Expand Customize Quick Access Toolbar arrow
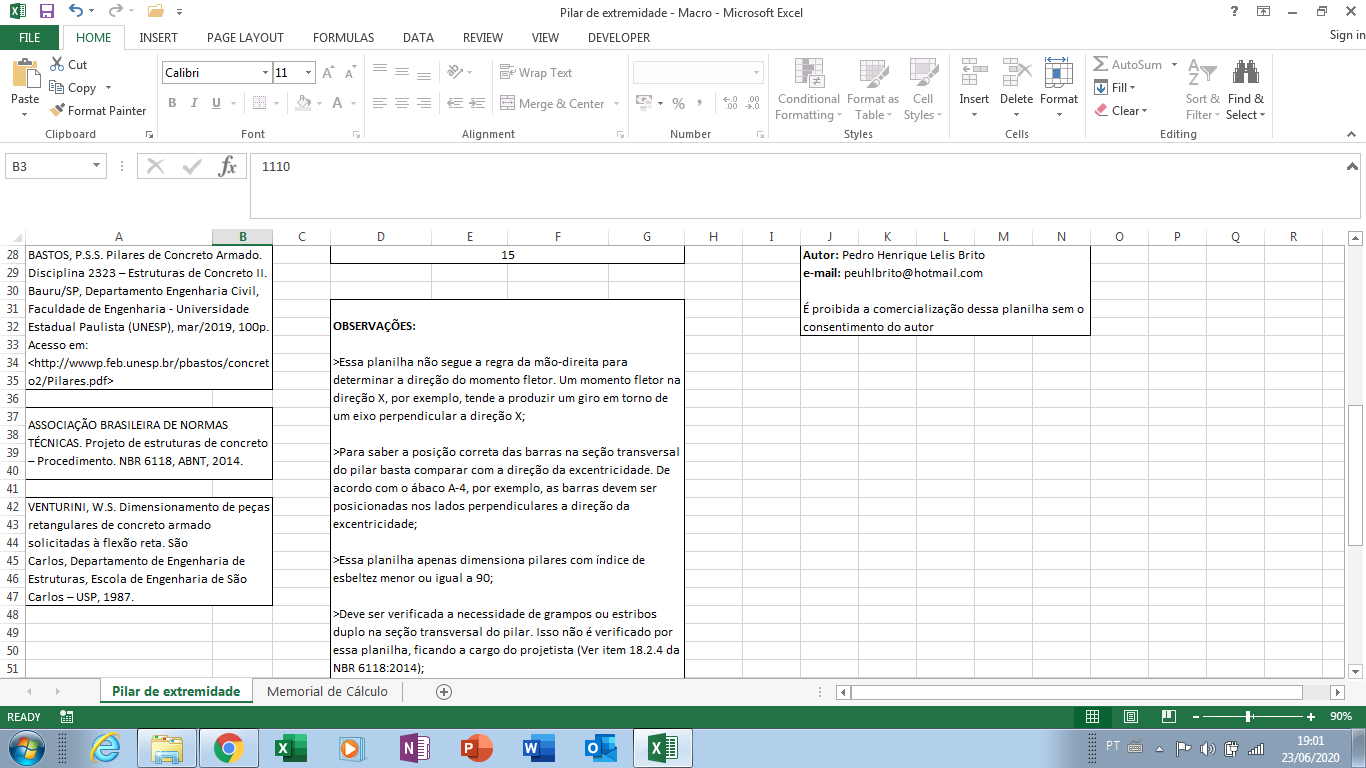 pos(180,12)
